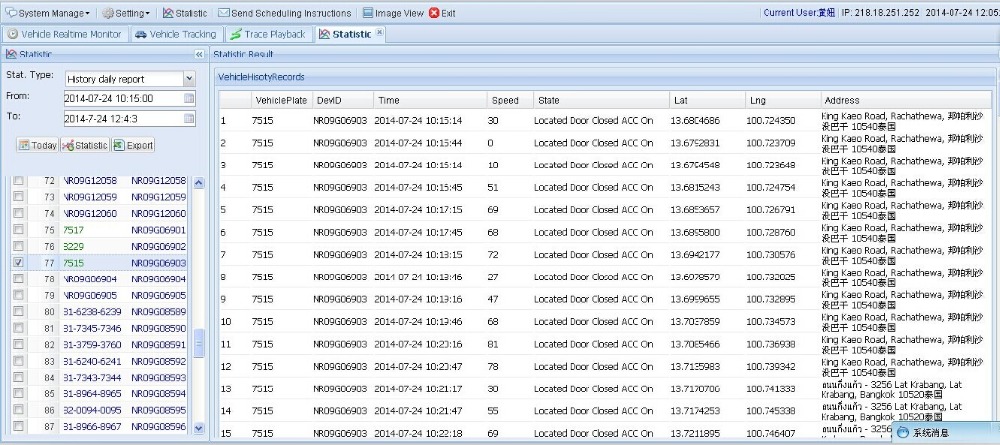Click the Statistic button in the side panel
Screen dimensions: 1000x445
(85, 145)
